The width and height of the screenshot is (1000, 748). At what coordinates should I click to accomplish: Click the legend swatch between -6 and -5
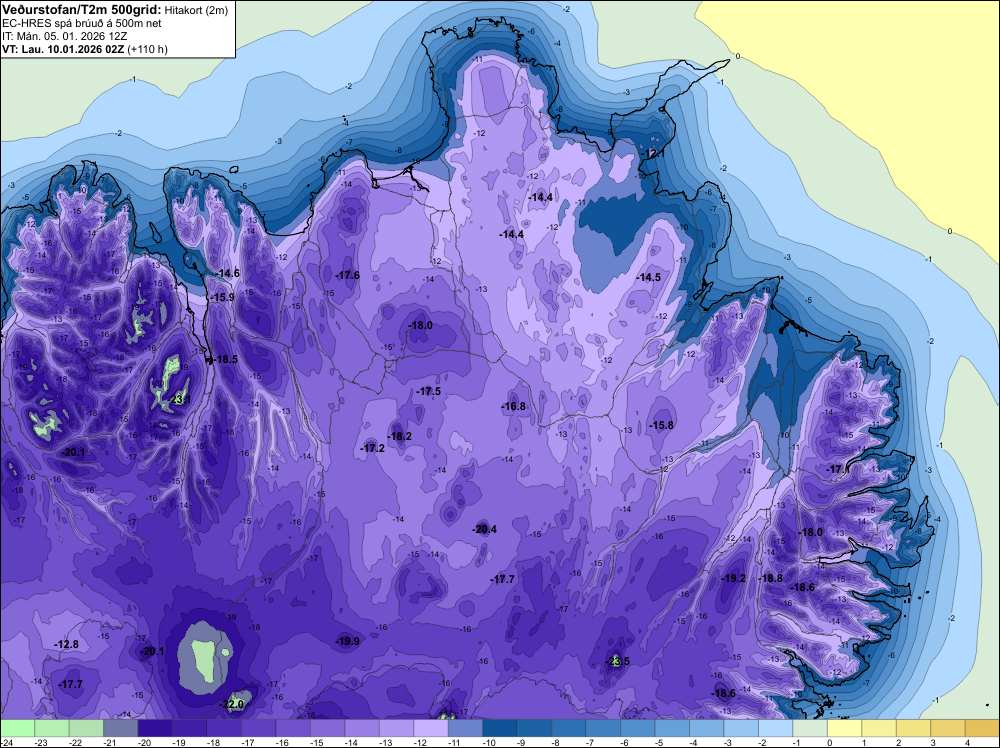637,728
